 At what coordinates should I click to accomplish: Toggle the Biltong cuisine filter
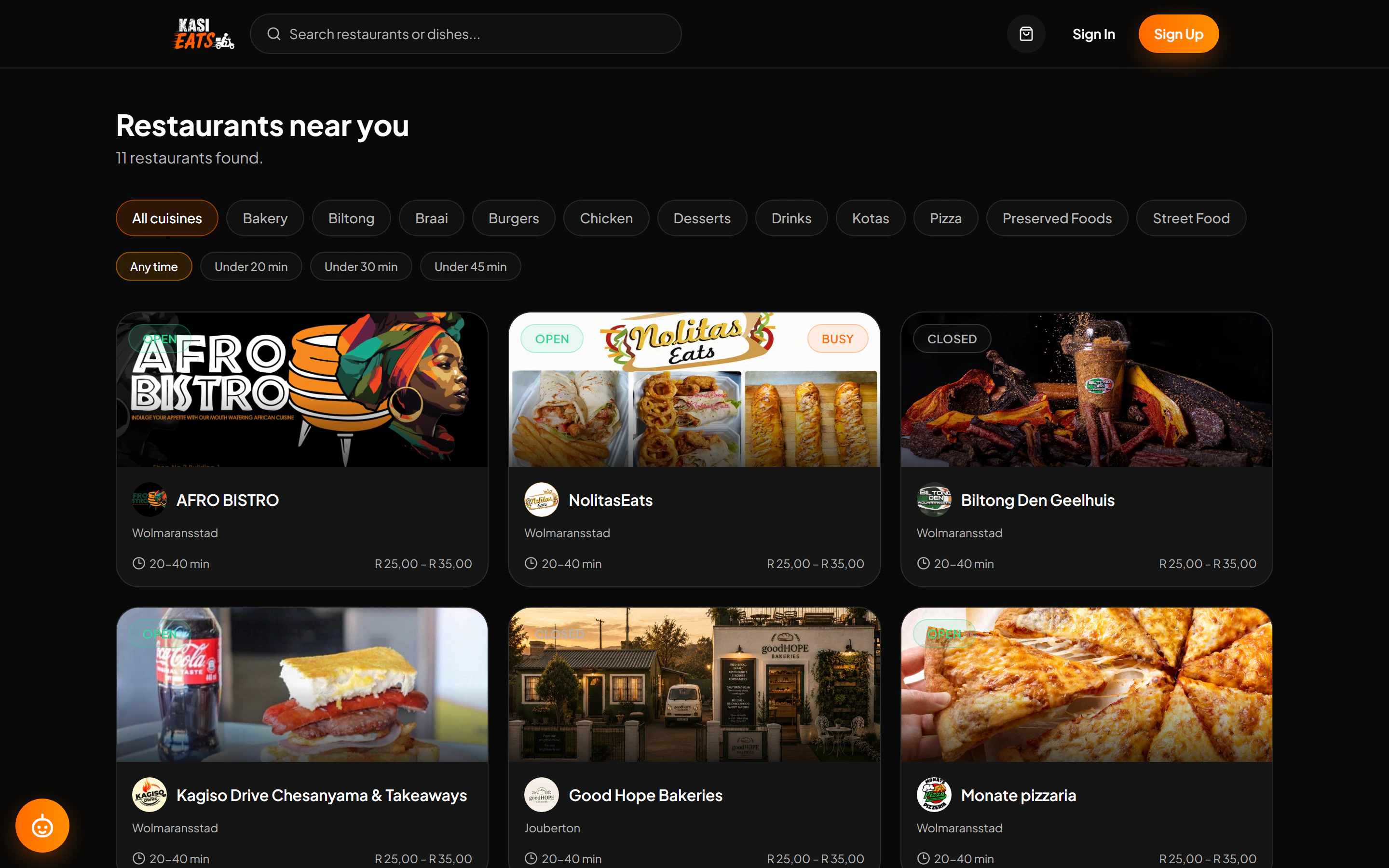[x=351, y=218]
